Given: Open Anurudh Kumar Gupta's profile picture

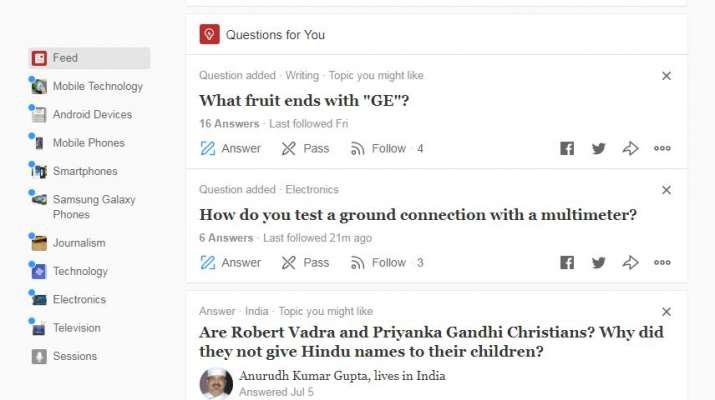Looking at the screenshot, I should click(216, 383).
